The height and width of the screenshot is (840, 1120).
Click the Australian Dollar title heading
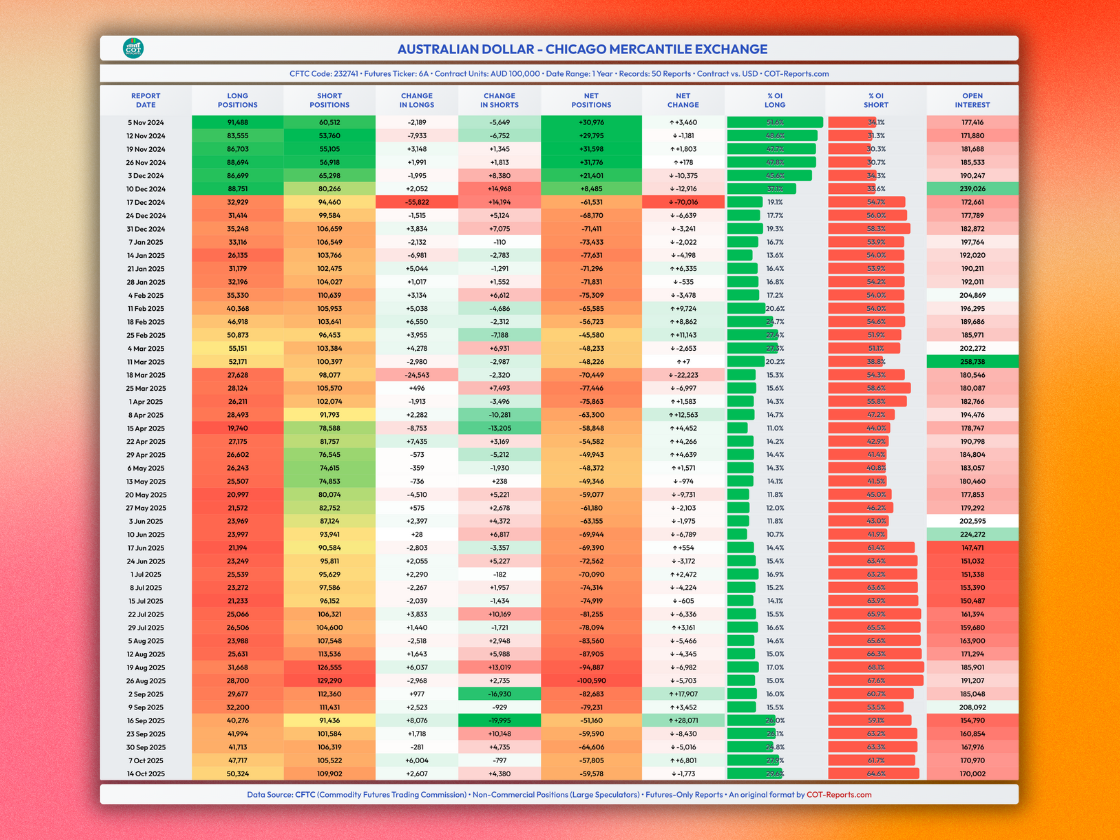tap(582, 48)
